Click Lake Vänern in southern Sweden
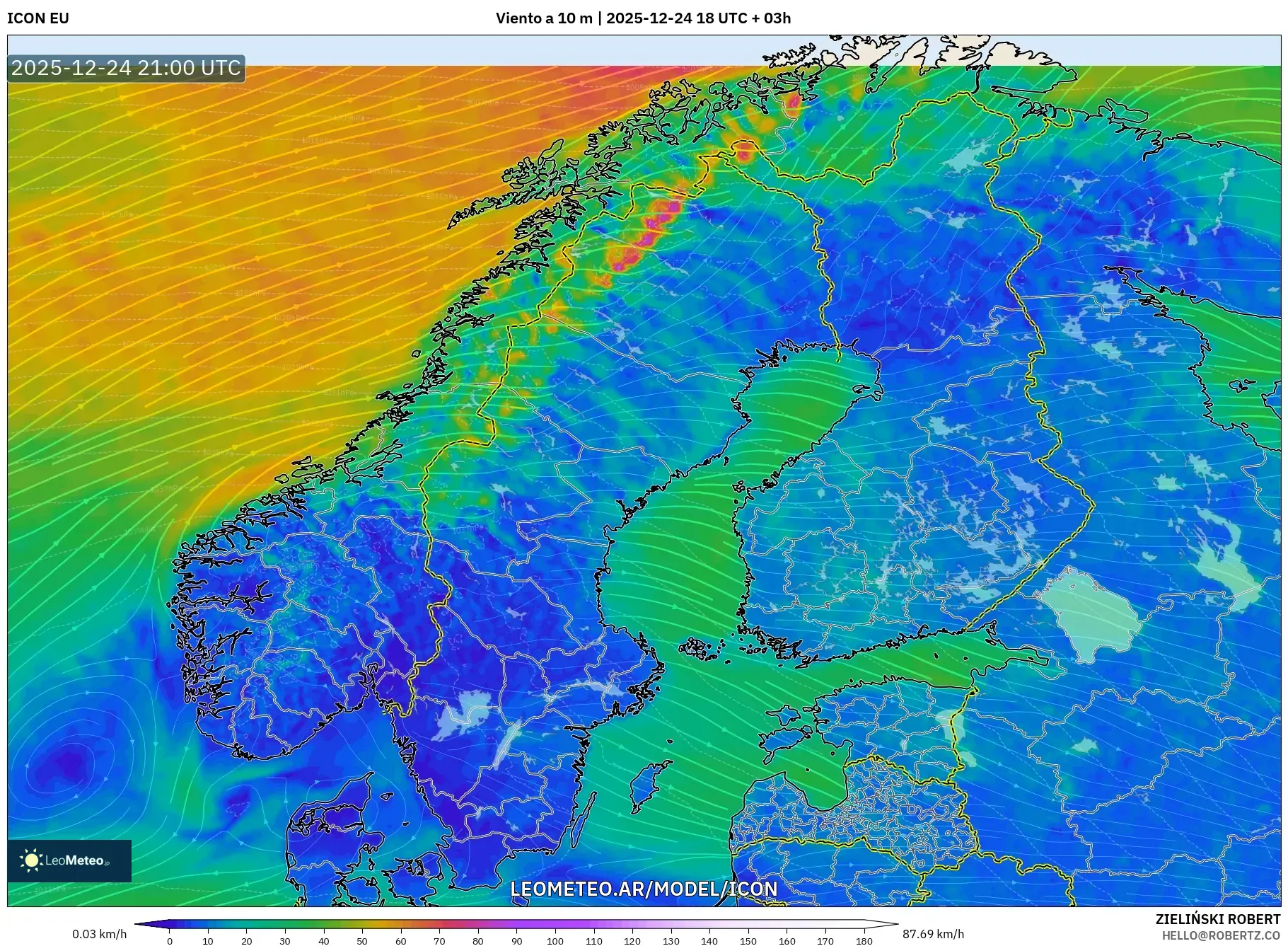The height and width of the screenshot is (946, 1288). tap(463, 713)
